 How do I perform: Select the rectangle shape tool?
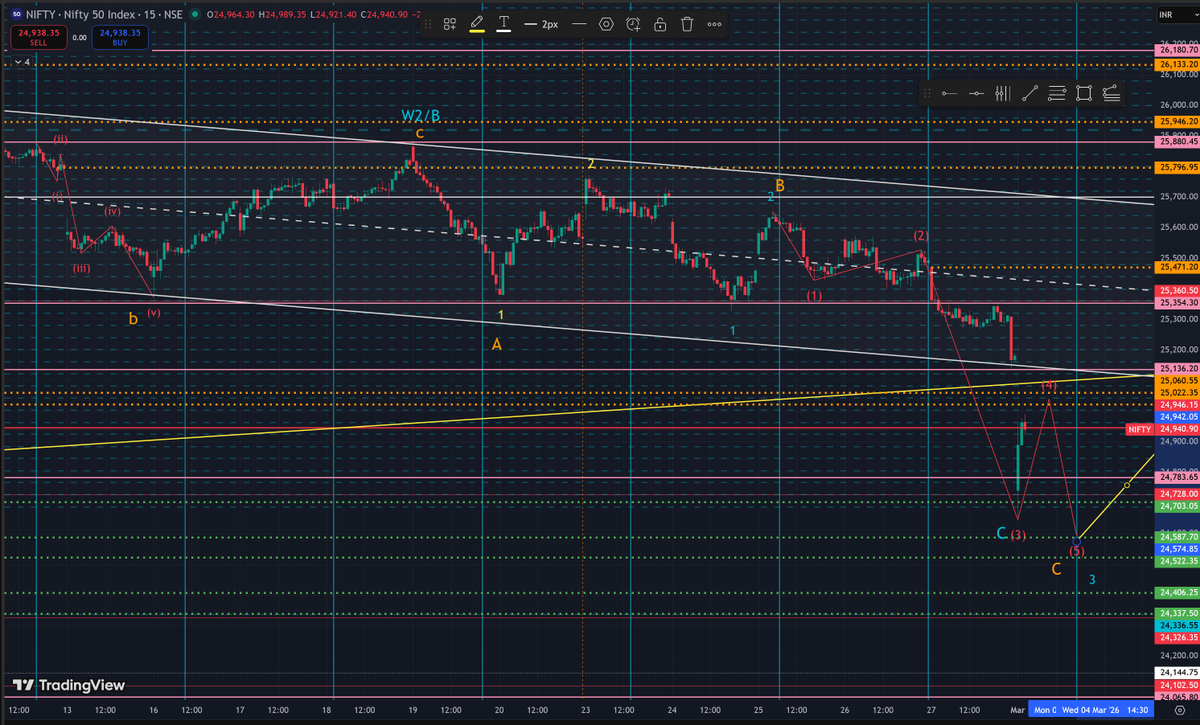tap(1084, 93)
